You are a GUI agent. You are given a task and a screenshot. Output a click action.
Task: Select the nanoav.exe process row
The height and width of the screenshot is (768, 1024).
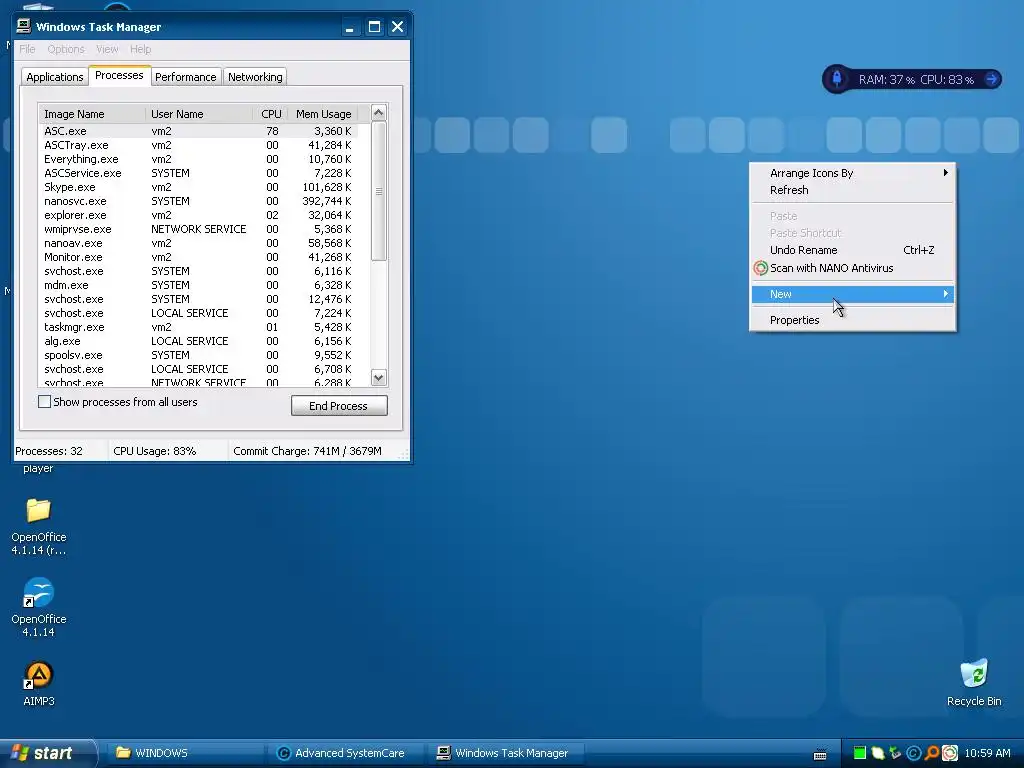(x=199, y=243)
